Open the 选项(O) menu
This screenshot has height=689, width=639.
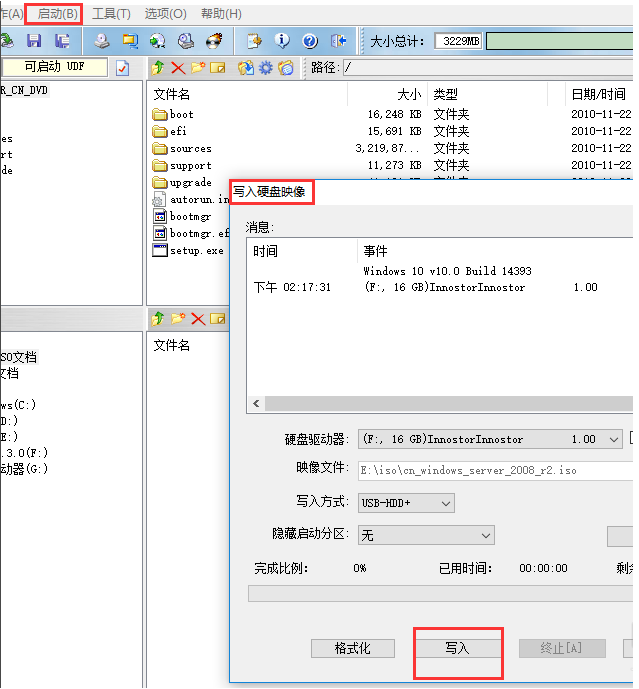tap(165, 14)
